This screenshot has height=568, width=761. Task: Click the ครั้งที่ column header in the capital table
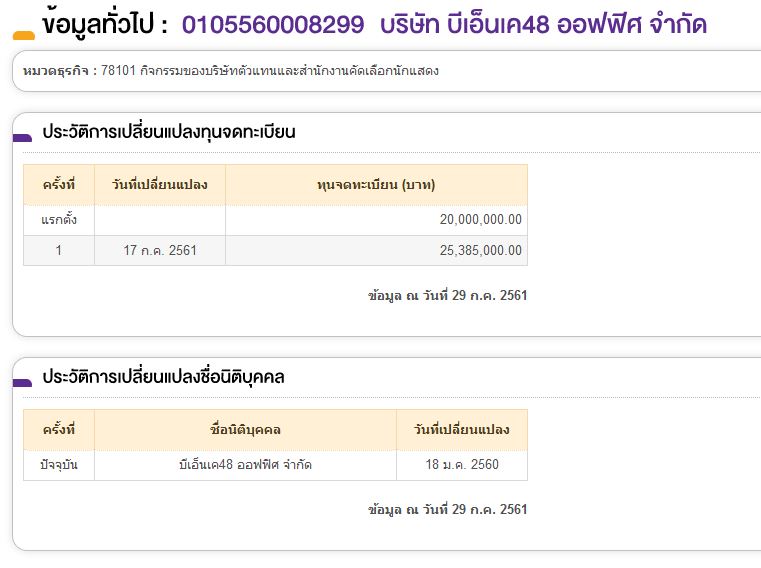click(59, 185)
